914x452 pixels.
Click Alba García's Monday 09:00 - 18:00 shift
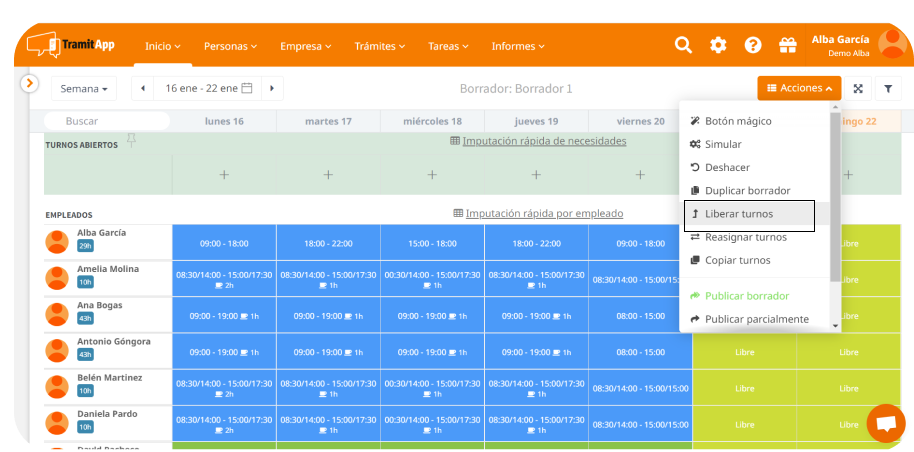224,242
